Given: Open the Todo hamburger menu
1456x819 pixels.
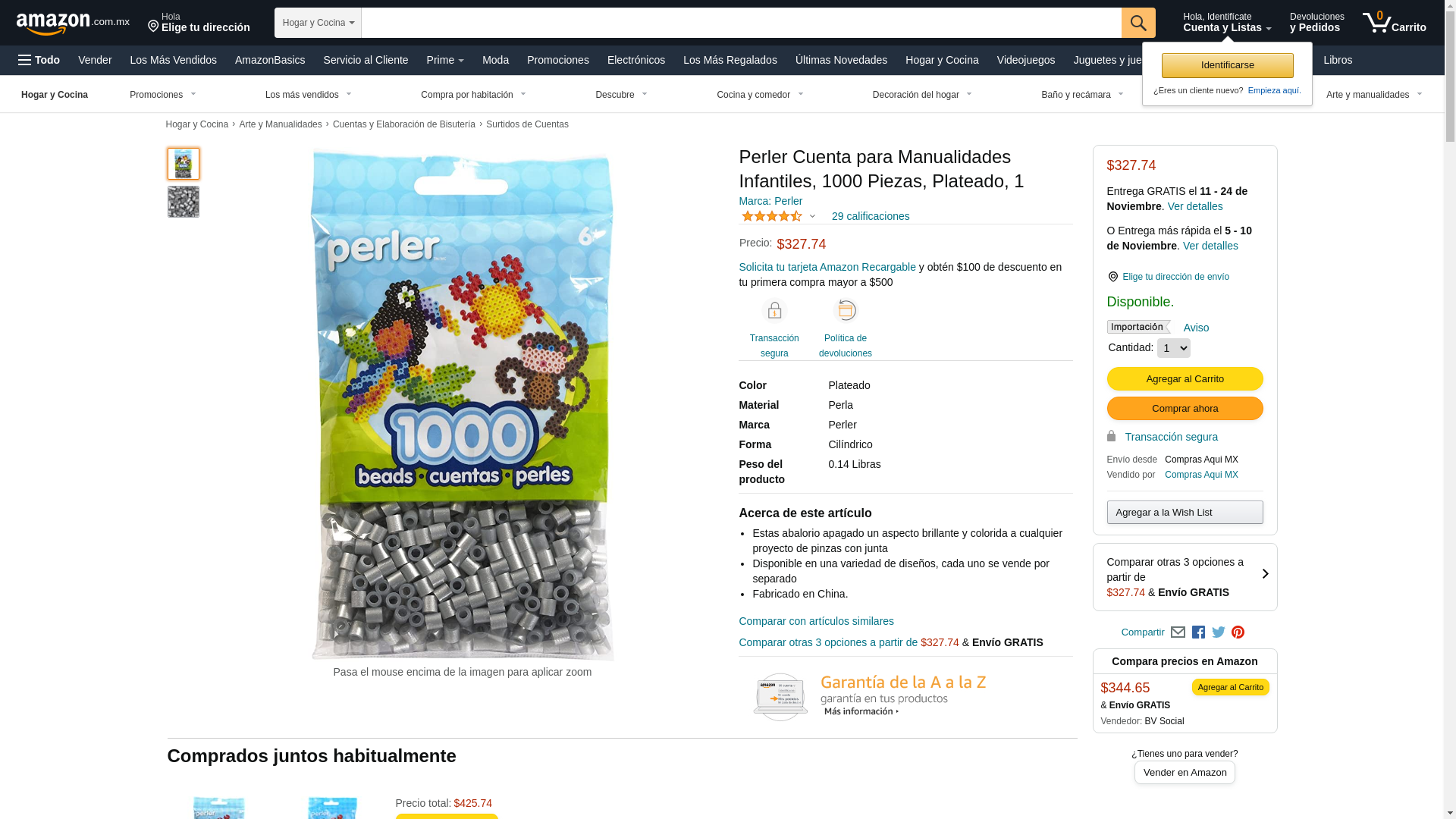Looking at the screenshot, I should click(39, 60).
